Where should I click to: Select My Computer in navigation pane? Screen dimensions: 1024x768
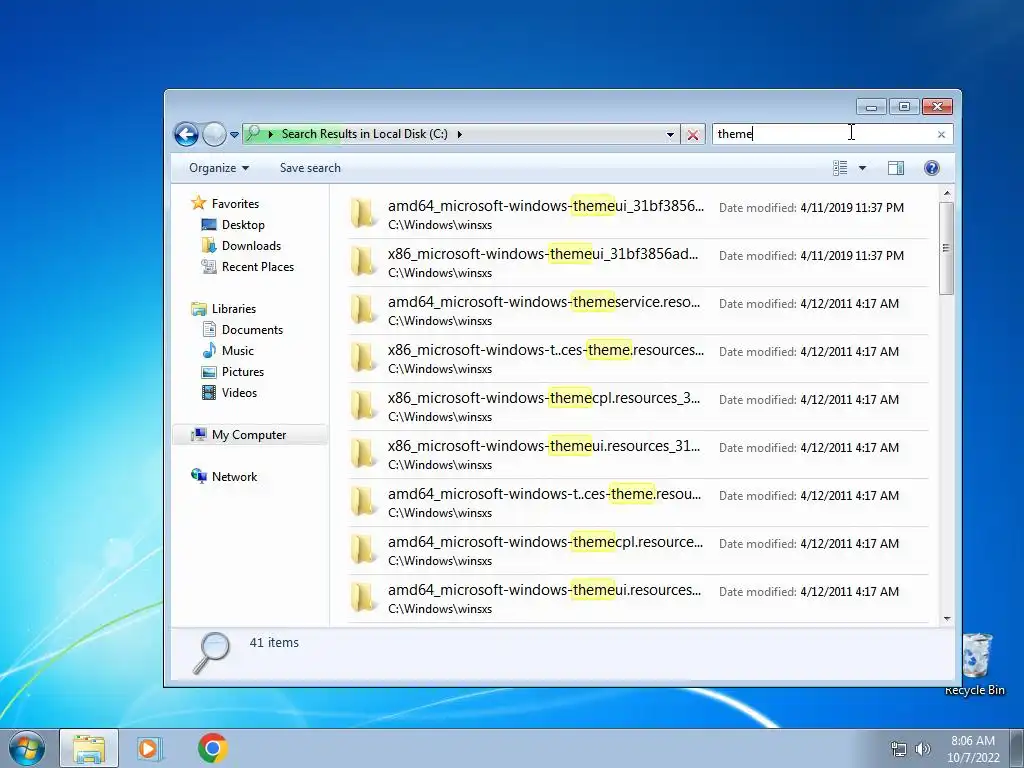249,435
